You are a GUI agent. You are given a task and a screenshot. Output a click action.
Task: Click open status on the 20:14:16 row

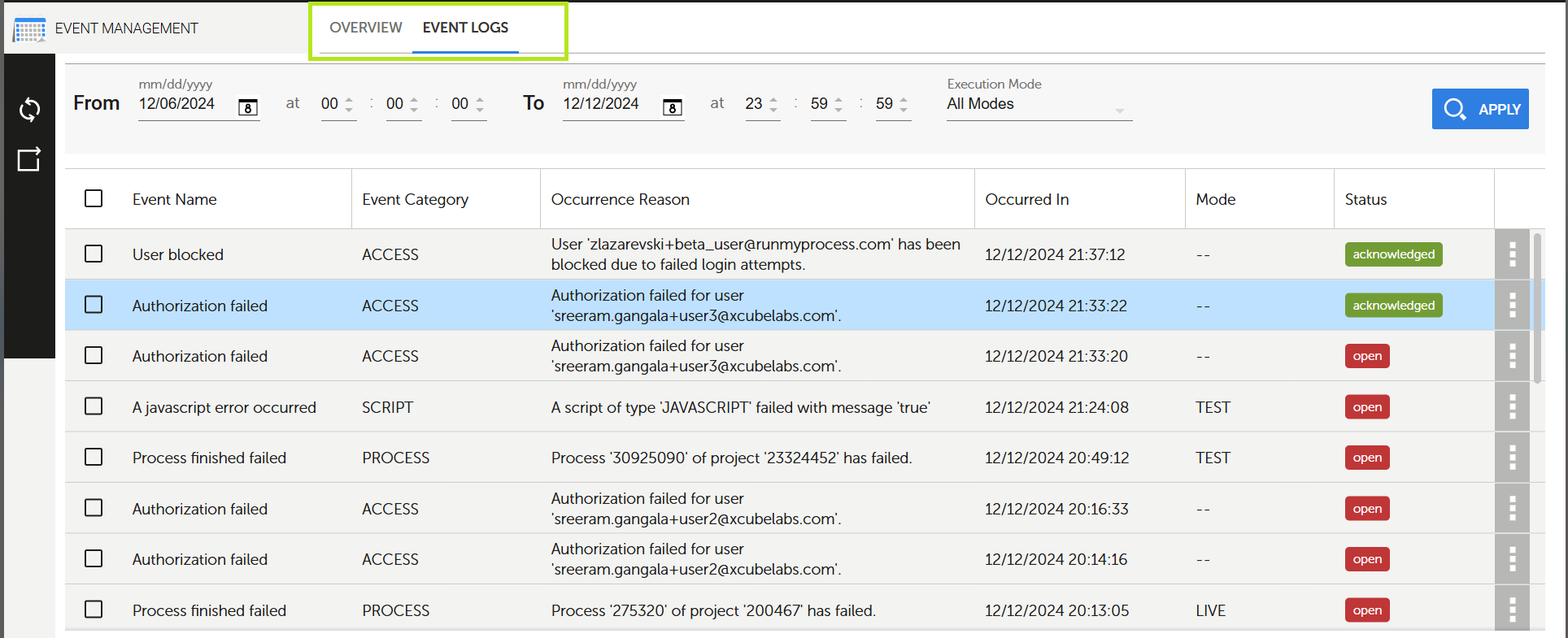[x=1367, y=559]
